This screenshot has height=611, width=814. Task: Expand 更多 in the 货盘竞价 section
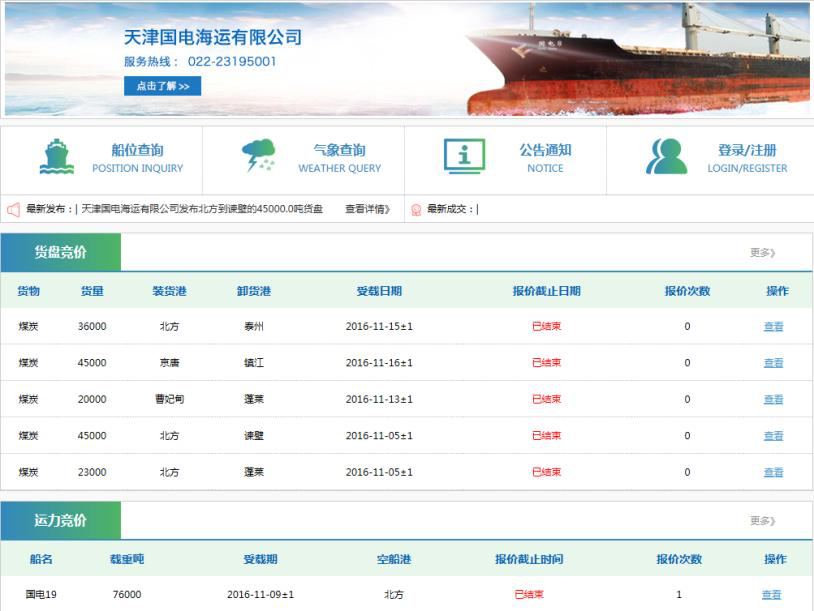762,253
